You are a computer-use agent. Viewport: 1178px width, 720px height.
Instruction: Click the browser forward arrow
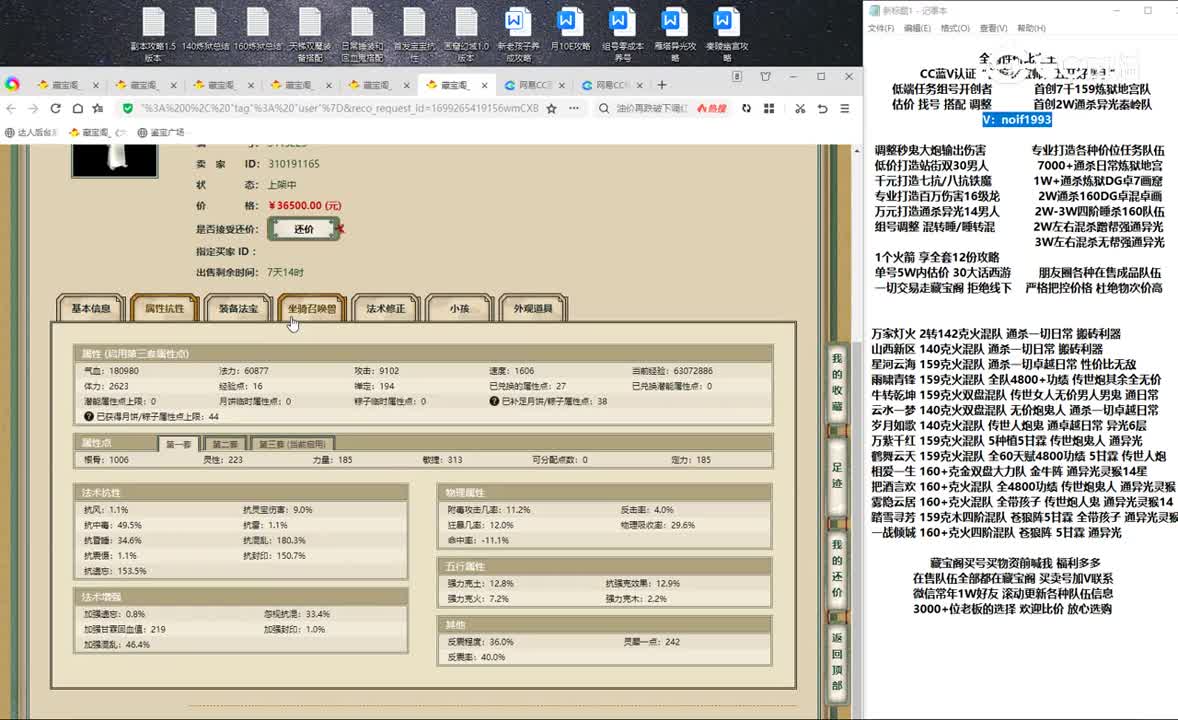tap(32, 108)
